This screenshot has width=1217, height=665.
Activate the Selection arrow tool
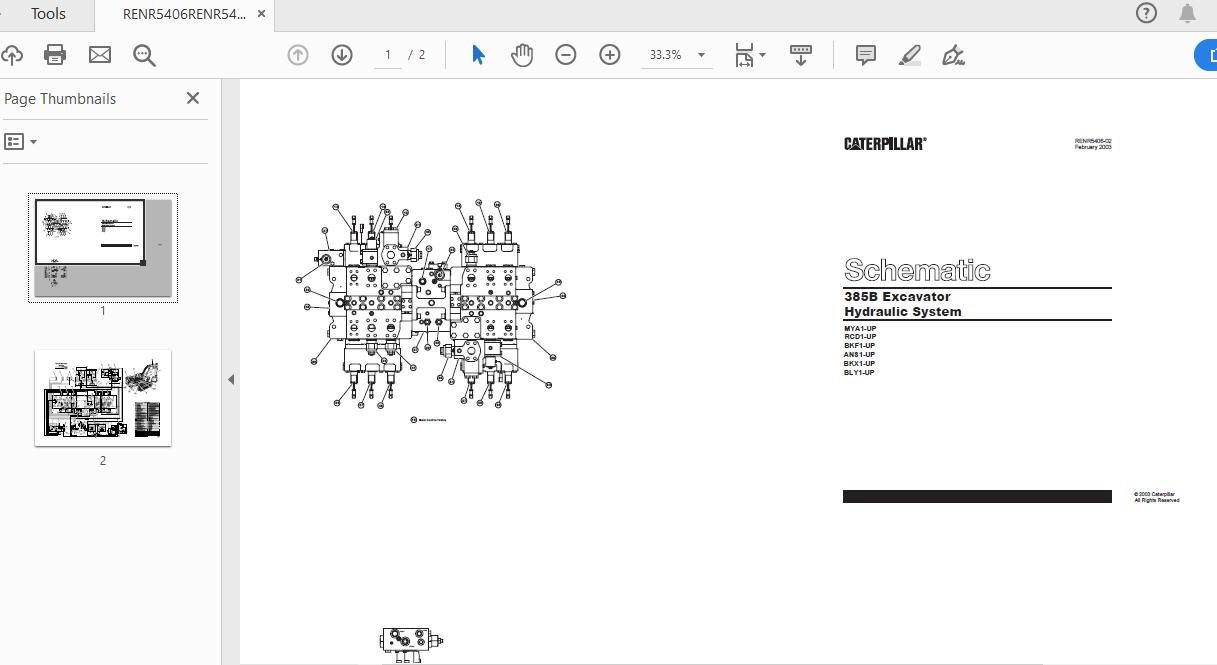(478, 55)
